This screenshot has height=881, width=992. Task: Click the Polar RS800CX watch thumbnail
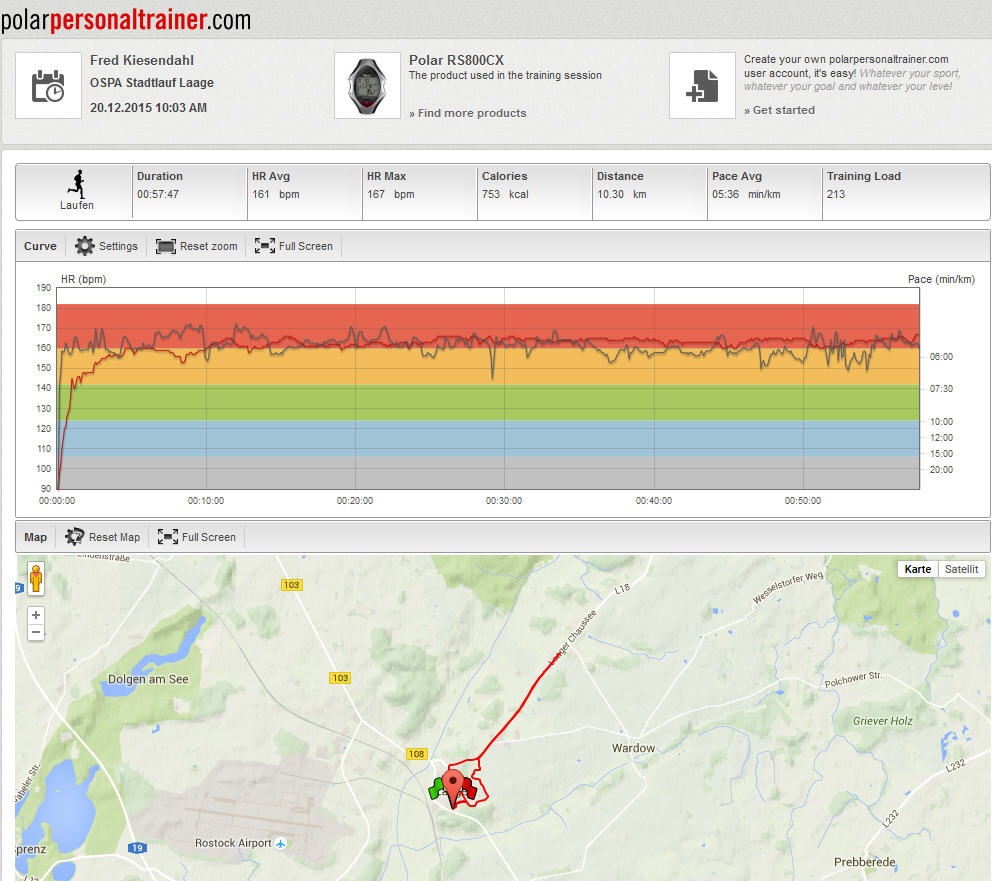367,85
